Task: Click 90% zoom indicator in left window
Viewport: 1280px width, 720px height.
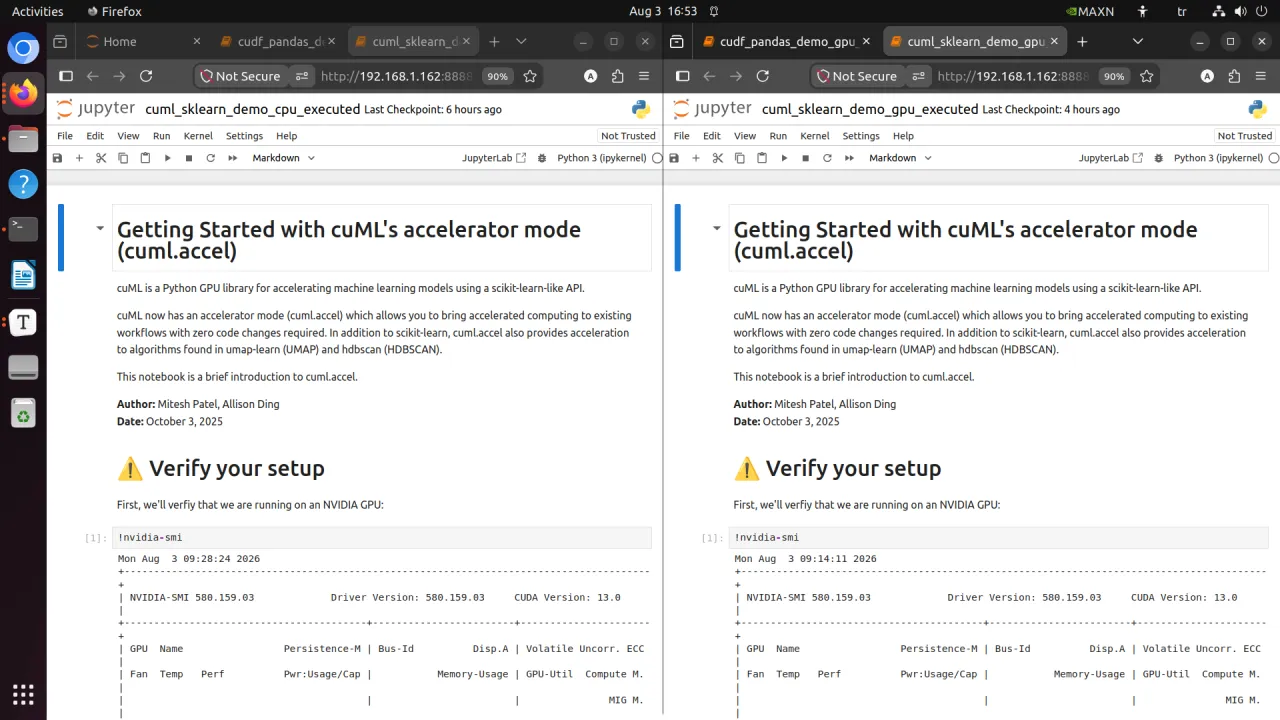Action: coord(497,76)
